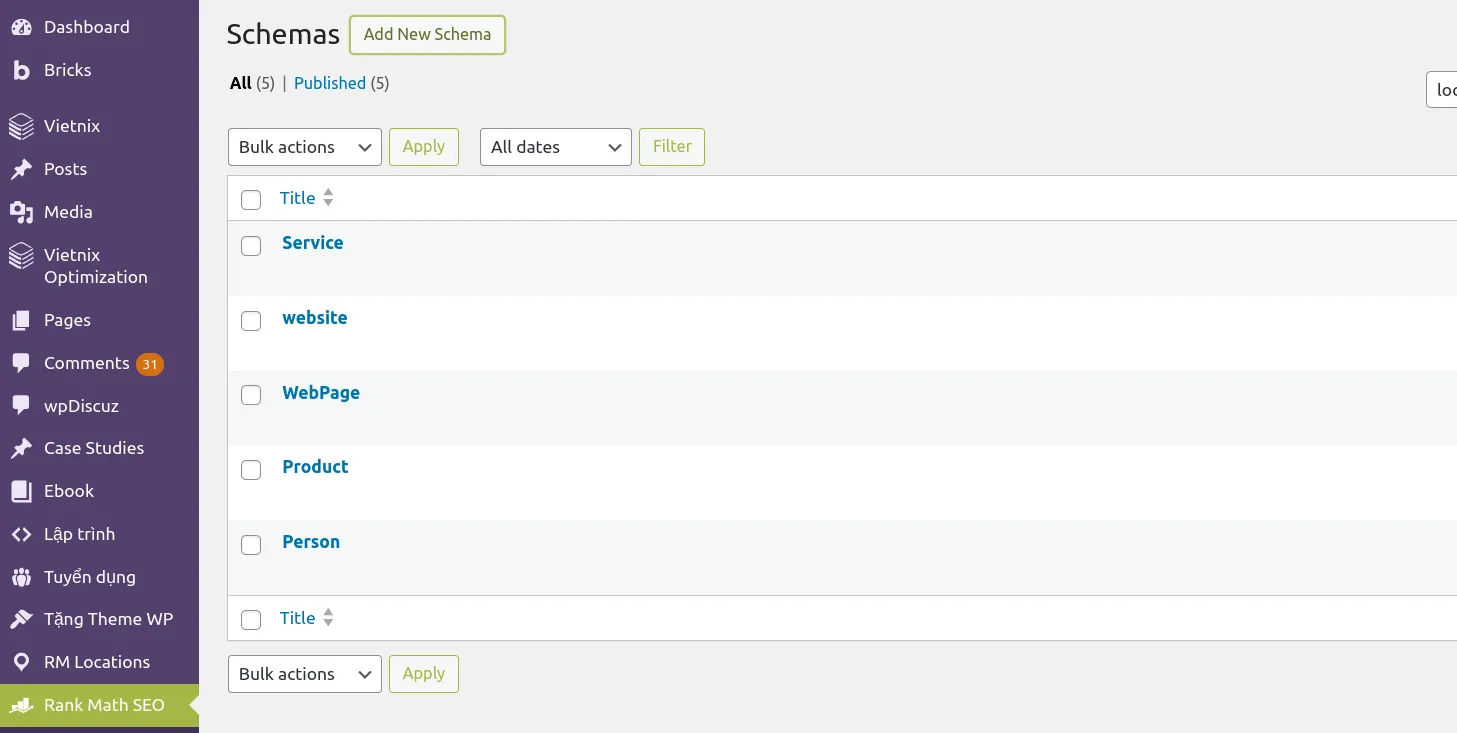
Task: Click the Filter button
Action: pyautogui.click(x=672, y=147)
